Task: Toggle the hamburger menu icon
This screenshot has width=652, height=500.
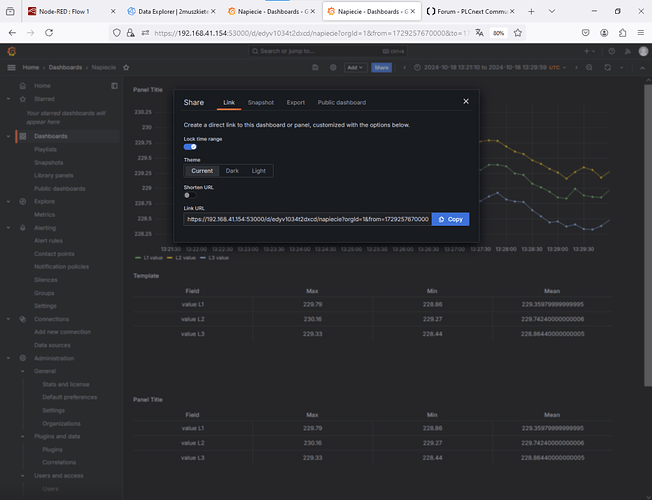Action: pyautogui.click(x=12, y=67)
